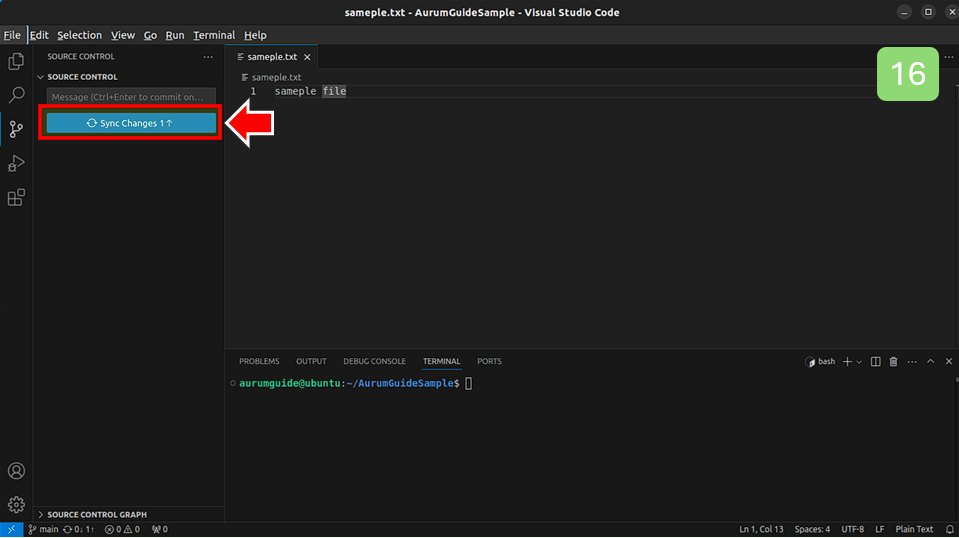This screenshot has height=538, width=959.
Task: Open the Help menu
Action: pyautogui.click(x=255, y=35)
